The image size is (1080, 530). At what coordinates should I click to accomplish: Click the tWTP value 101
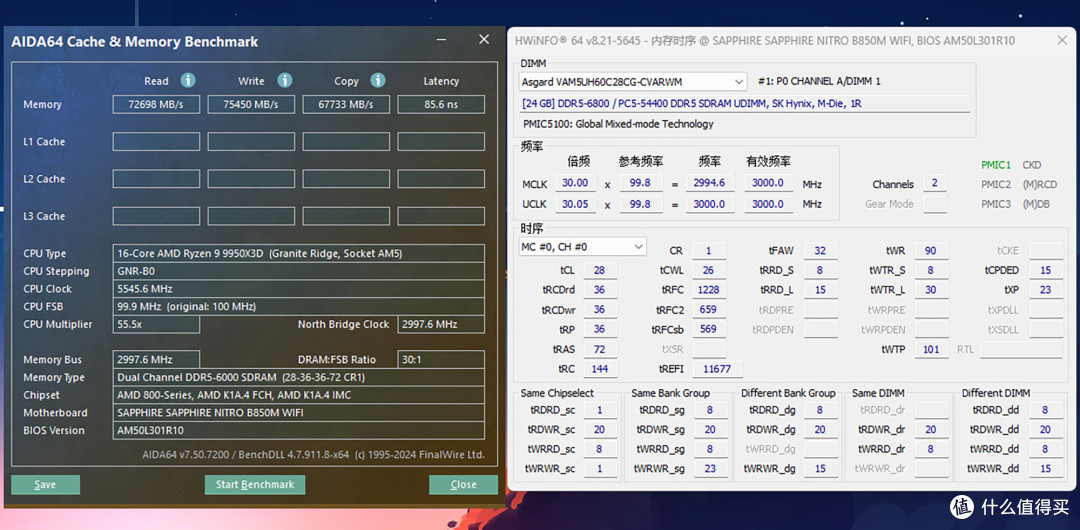(931, 349)
